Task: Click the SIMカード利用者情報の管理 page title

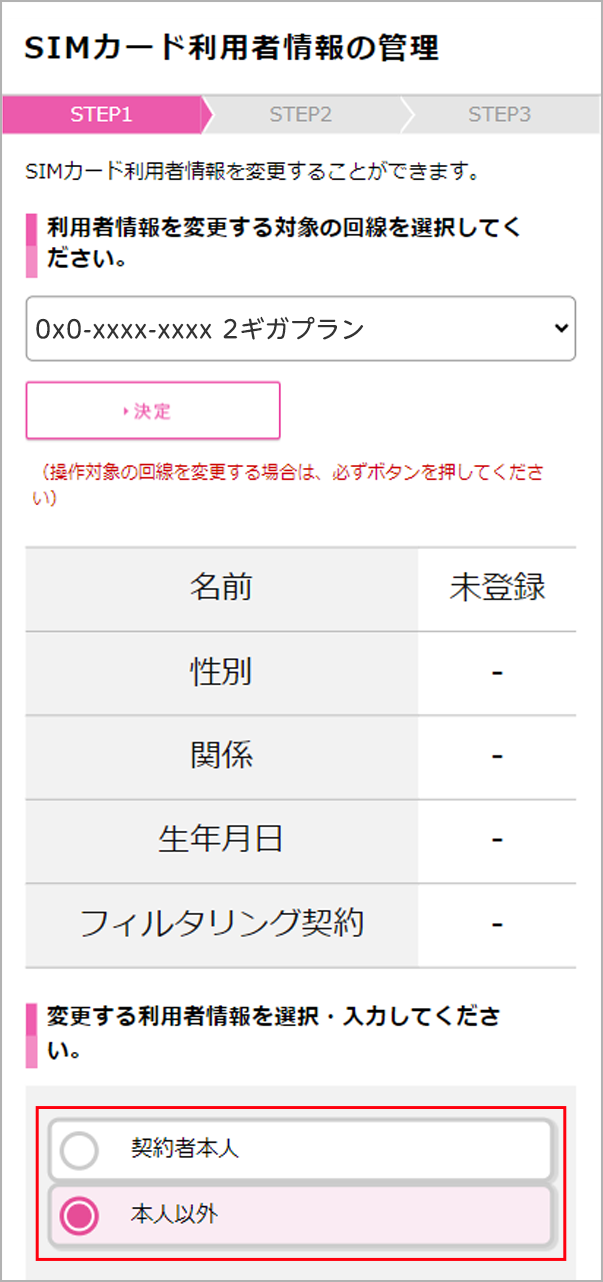Action: 231,48
